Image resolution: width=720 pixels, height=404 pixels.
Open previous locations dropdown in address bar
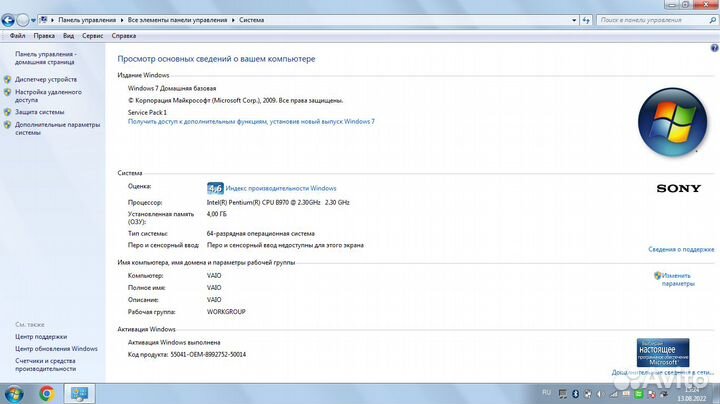[x=574, y=20]
